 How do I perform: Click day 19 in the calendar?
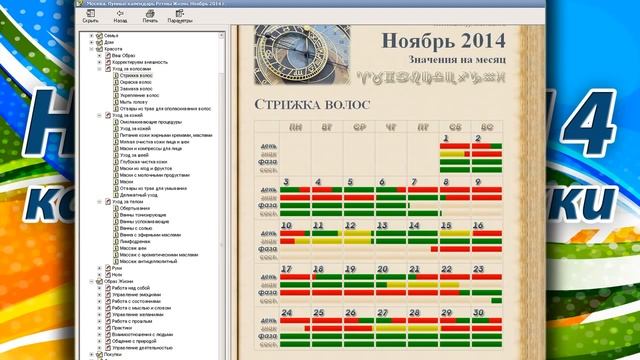pos(350,269)
